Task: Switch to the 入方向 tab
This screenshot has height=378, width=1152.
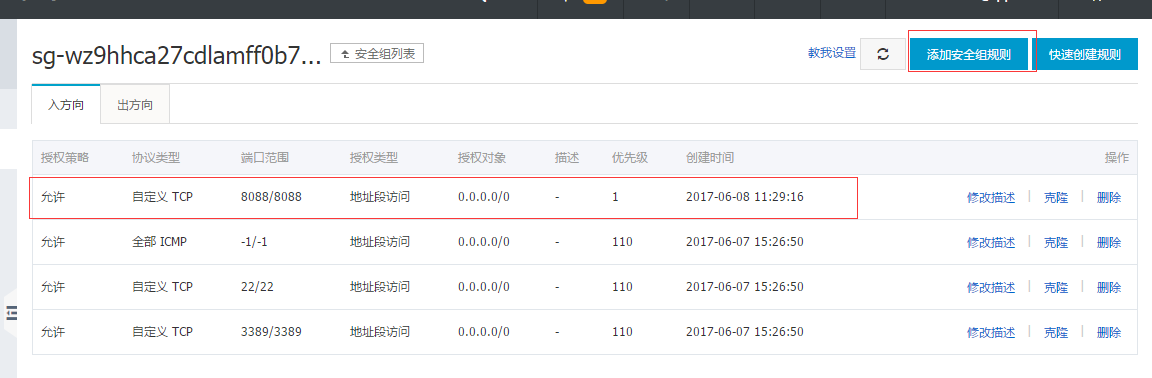Action: pos(66,104)
